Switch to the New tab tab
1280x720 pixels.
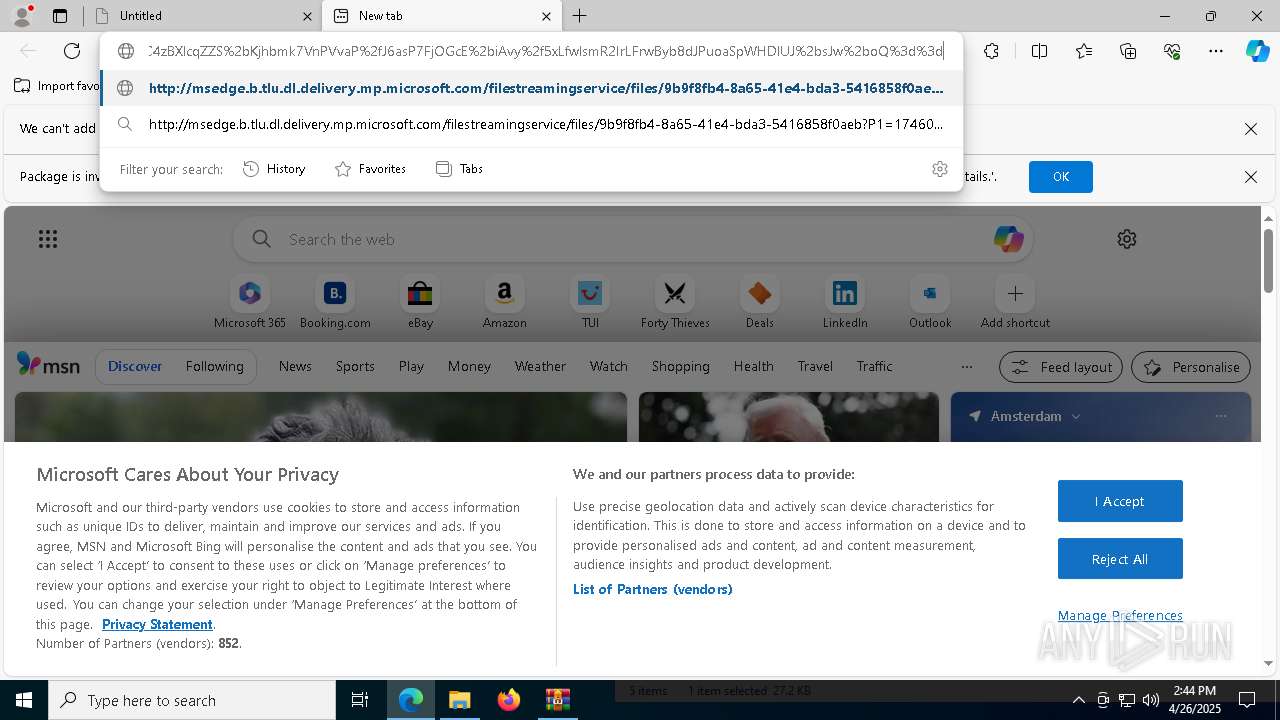tap(441, 16)
